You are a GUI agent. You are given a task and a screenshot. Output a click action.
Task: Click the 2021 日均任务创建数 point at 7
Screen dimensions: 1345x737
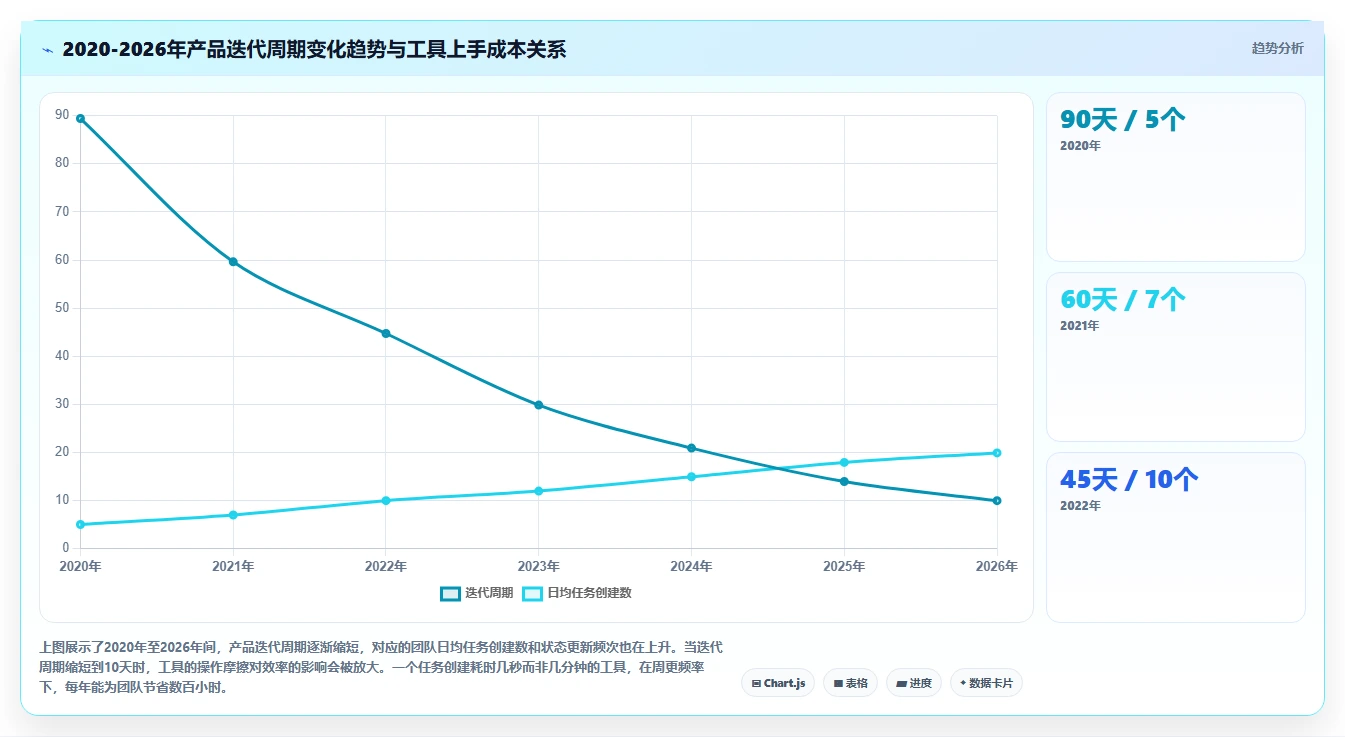233,515
